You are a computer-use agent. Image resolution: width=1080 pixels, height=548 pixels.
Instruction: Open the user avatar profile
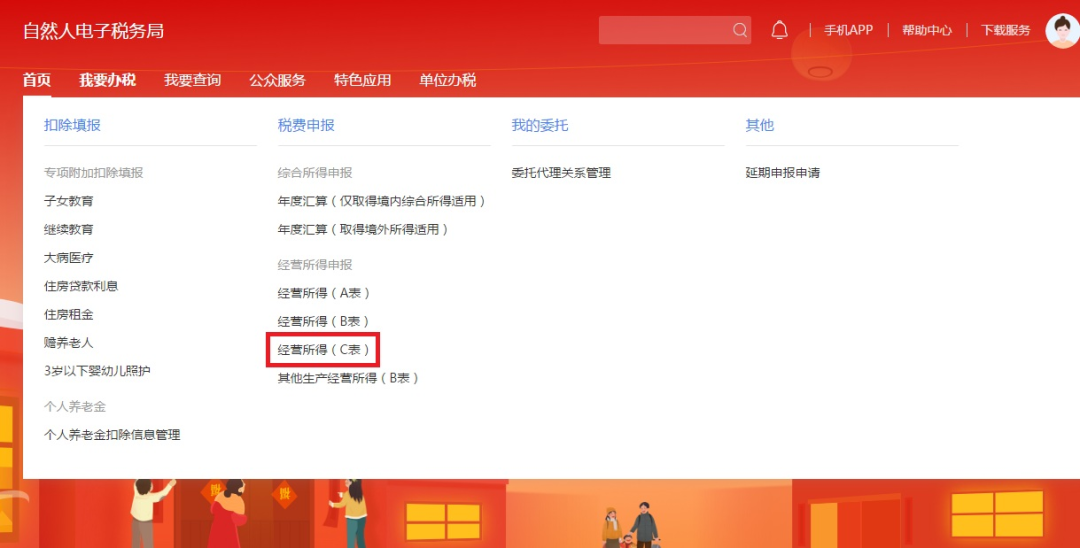pos(1062,31)
